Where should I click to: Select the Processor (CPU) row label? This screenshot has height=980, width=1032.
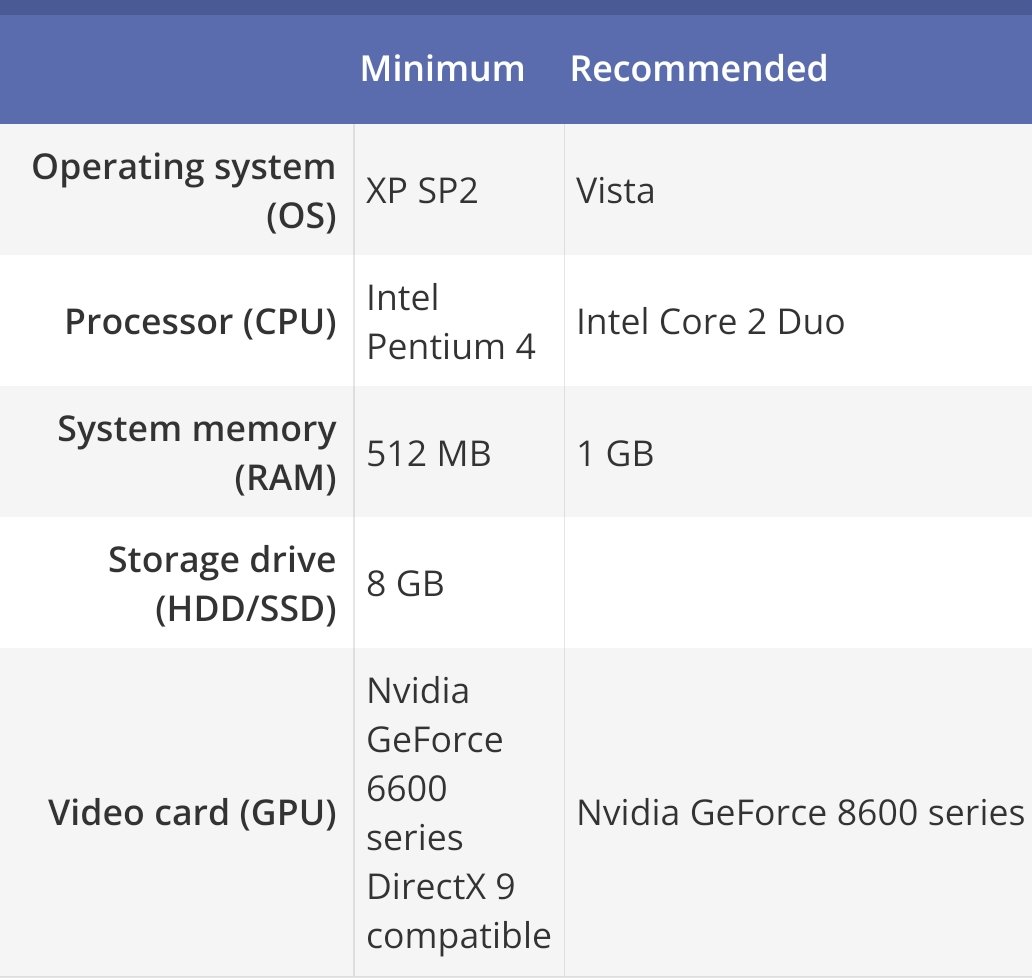tap(201, 322)
